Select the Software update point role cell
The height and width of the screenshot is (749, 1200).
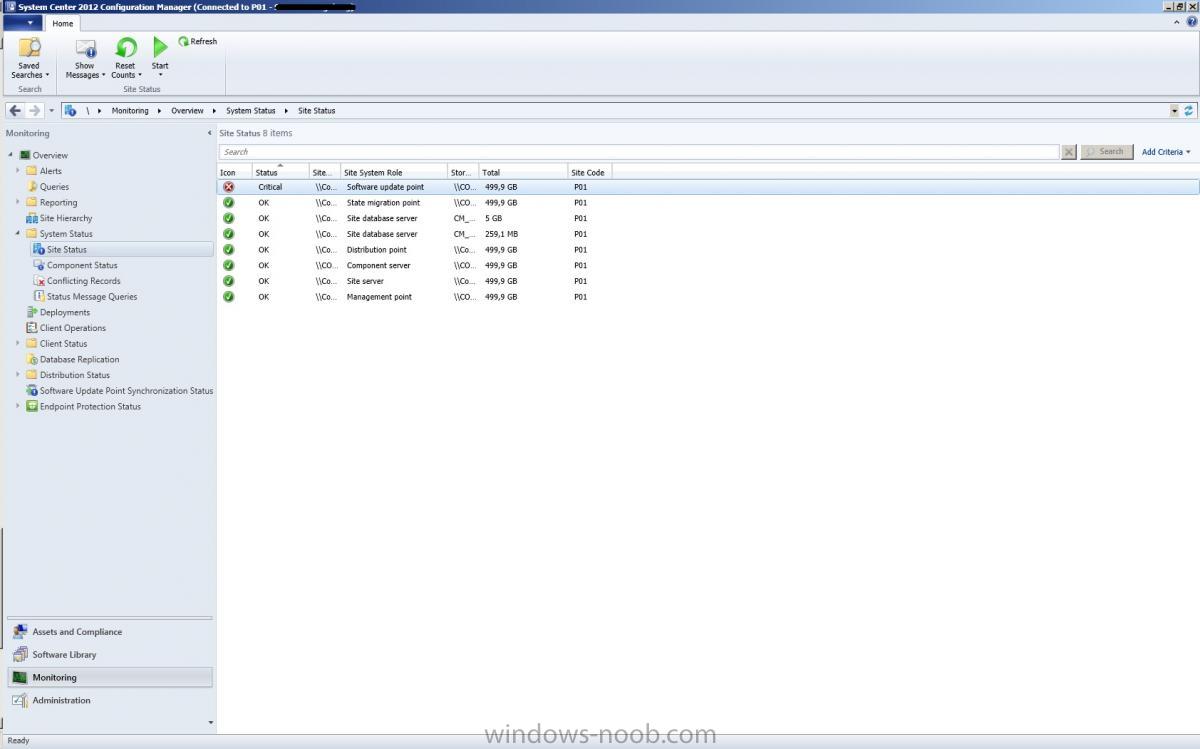[385, 187]
